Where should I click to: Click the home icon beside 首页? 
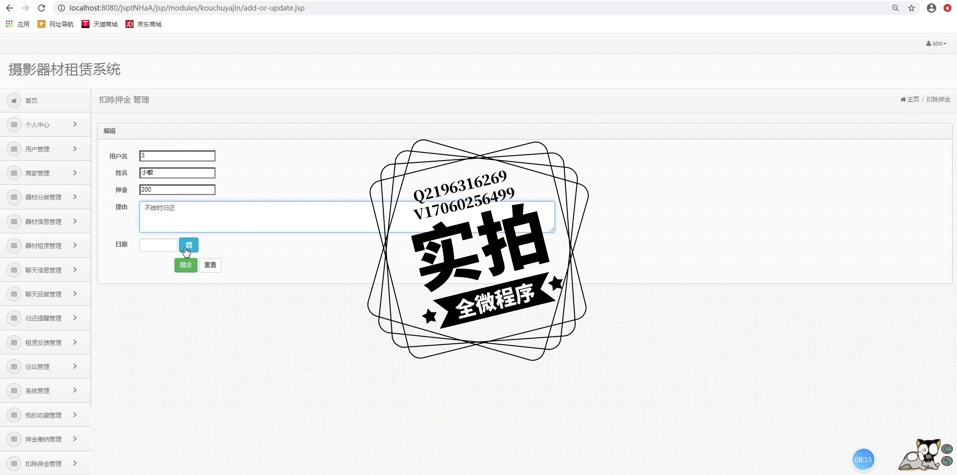13,101
